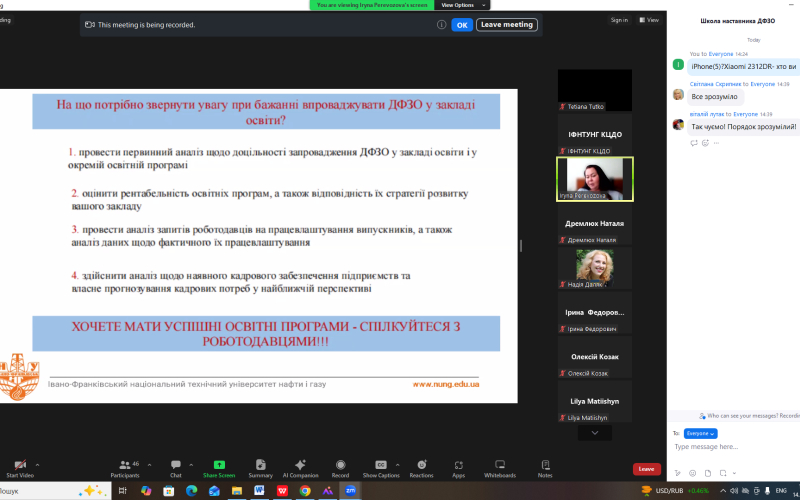
Task: Click the Leave meeting button in banner
Action: pyautogui.click(x=507, y=24)
